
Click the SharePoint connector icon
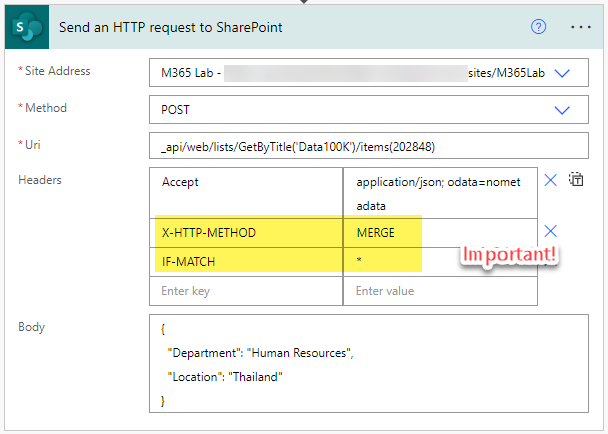tap(27, 27)
